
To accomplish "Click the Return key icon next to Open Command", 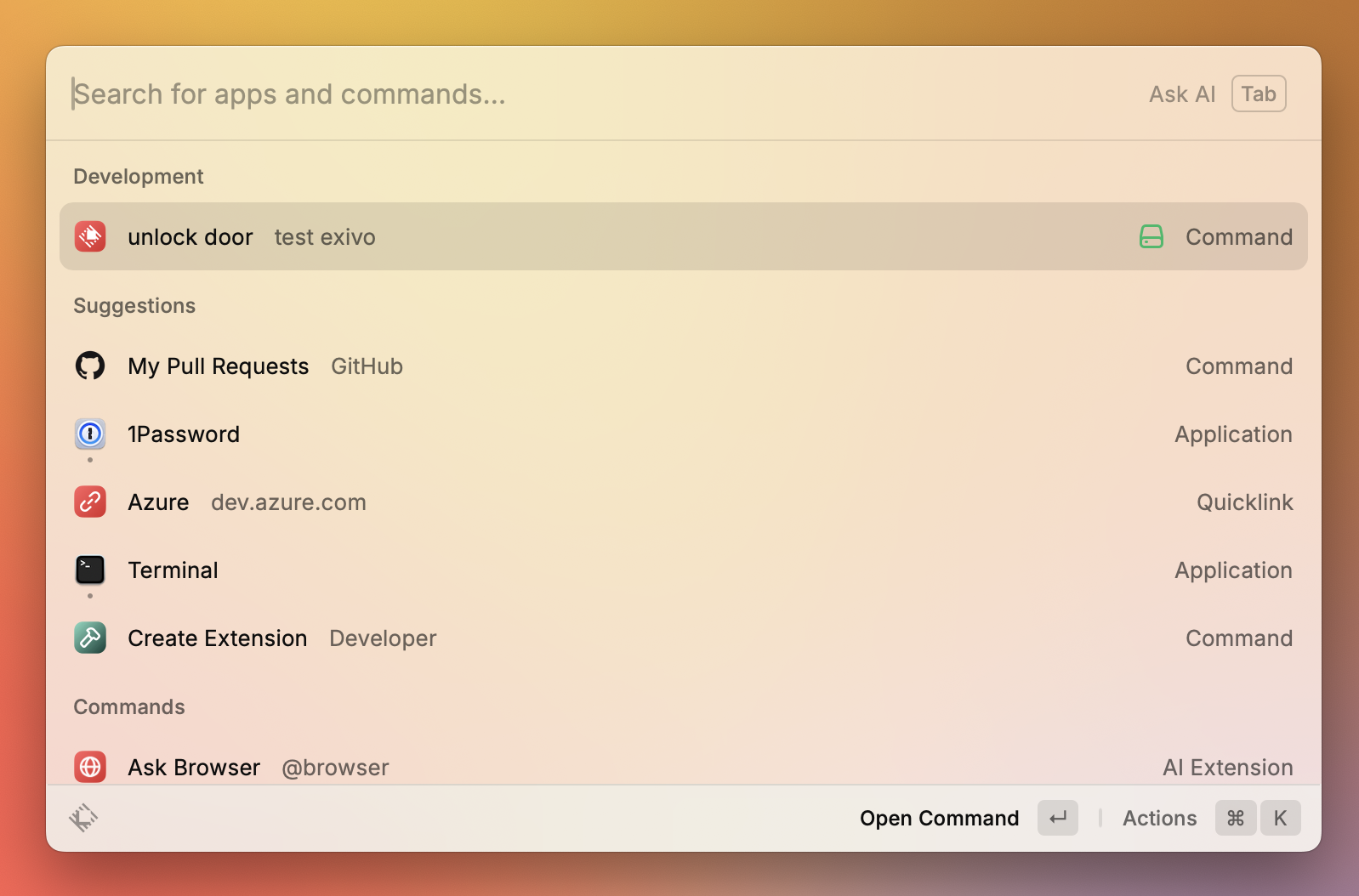I will 1058,818.
